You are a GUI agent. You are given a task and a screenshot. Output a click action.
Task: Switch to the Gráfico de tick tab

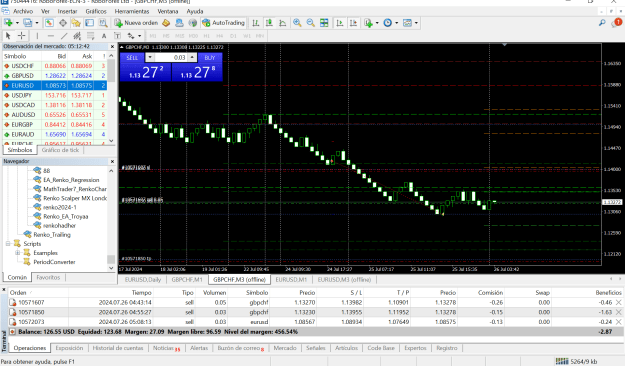pos(60,150)
